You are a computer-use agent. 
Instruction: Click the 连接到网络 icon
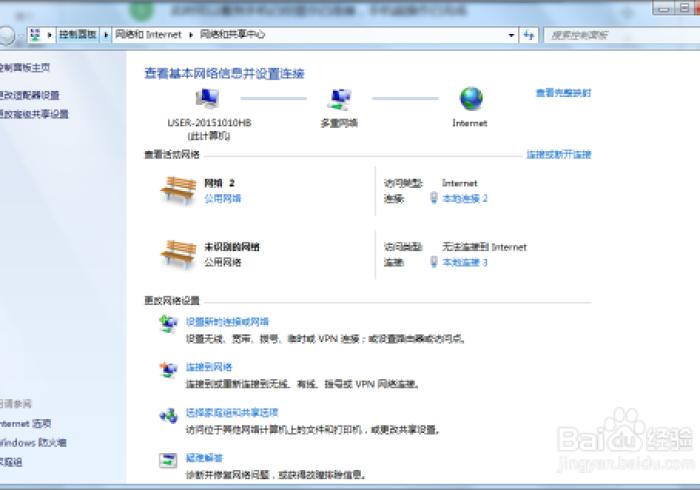click(x=168, y=370)
